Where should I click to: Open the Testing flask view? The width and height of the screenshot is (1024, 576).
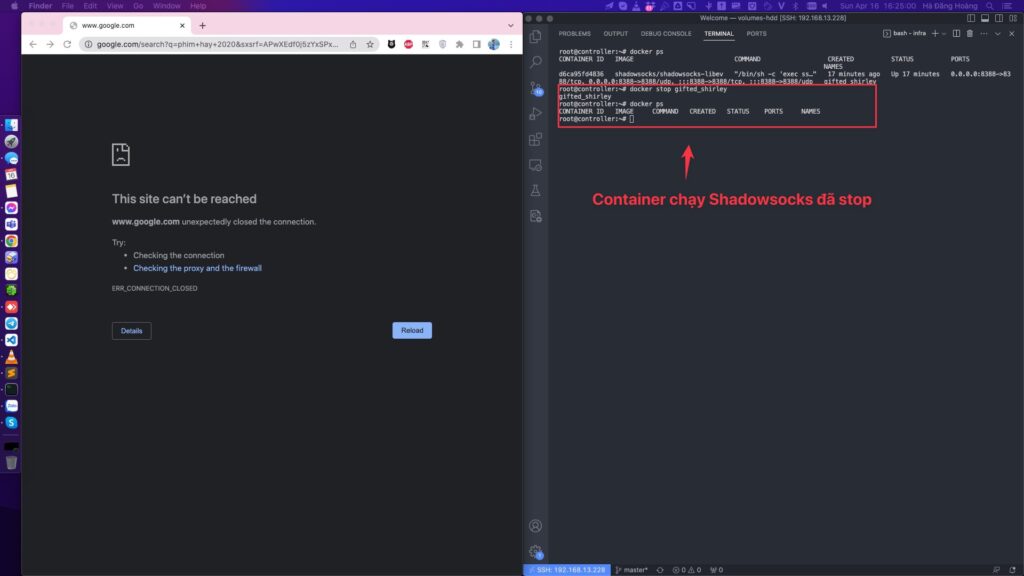coord(536,191)
